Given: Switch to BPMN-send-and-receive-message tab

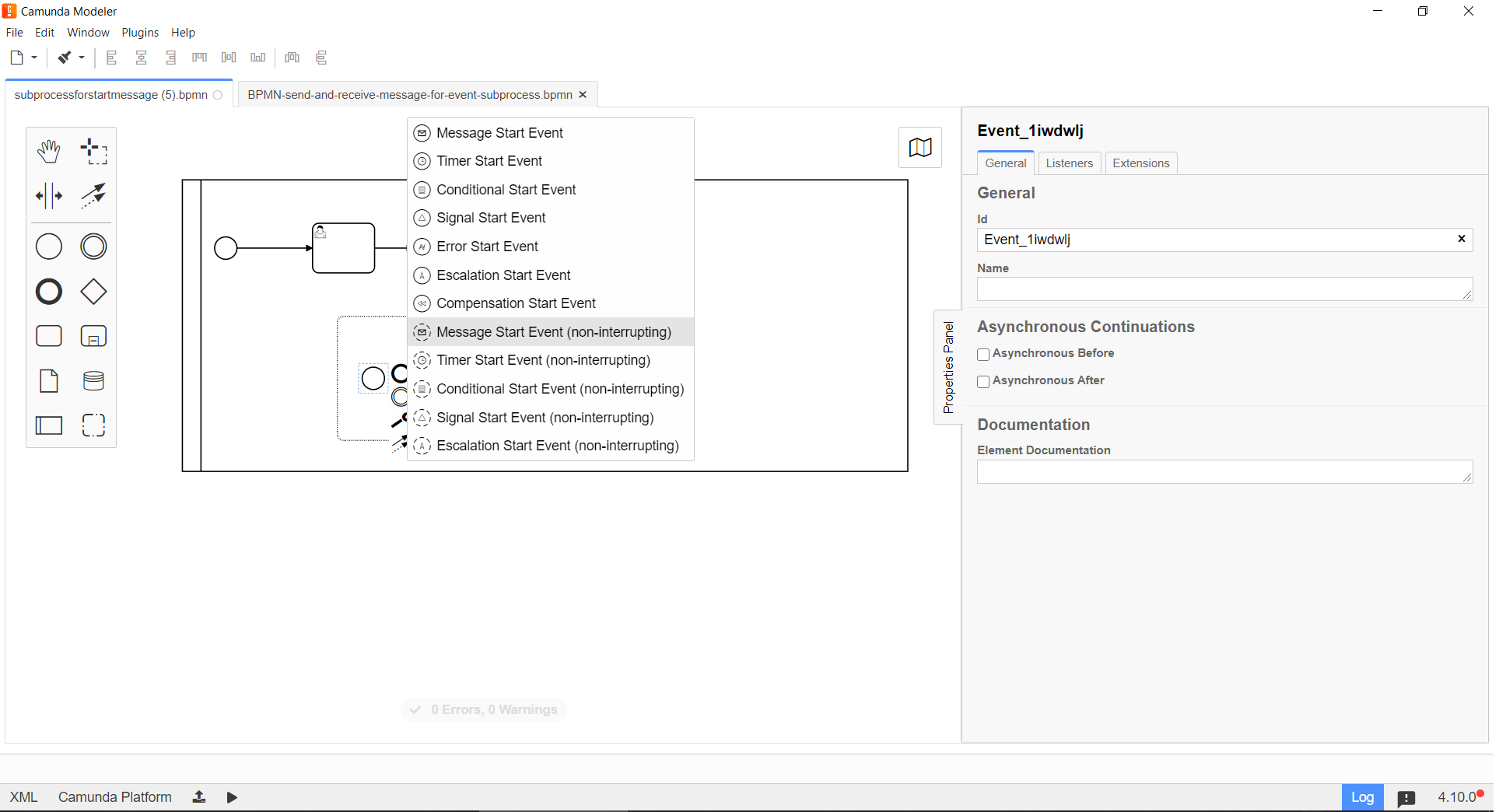Looking at the screenshot, I should pos(410,95).
